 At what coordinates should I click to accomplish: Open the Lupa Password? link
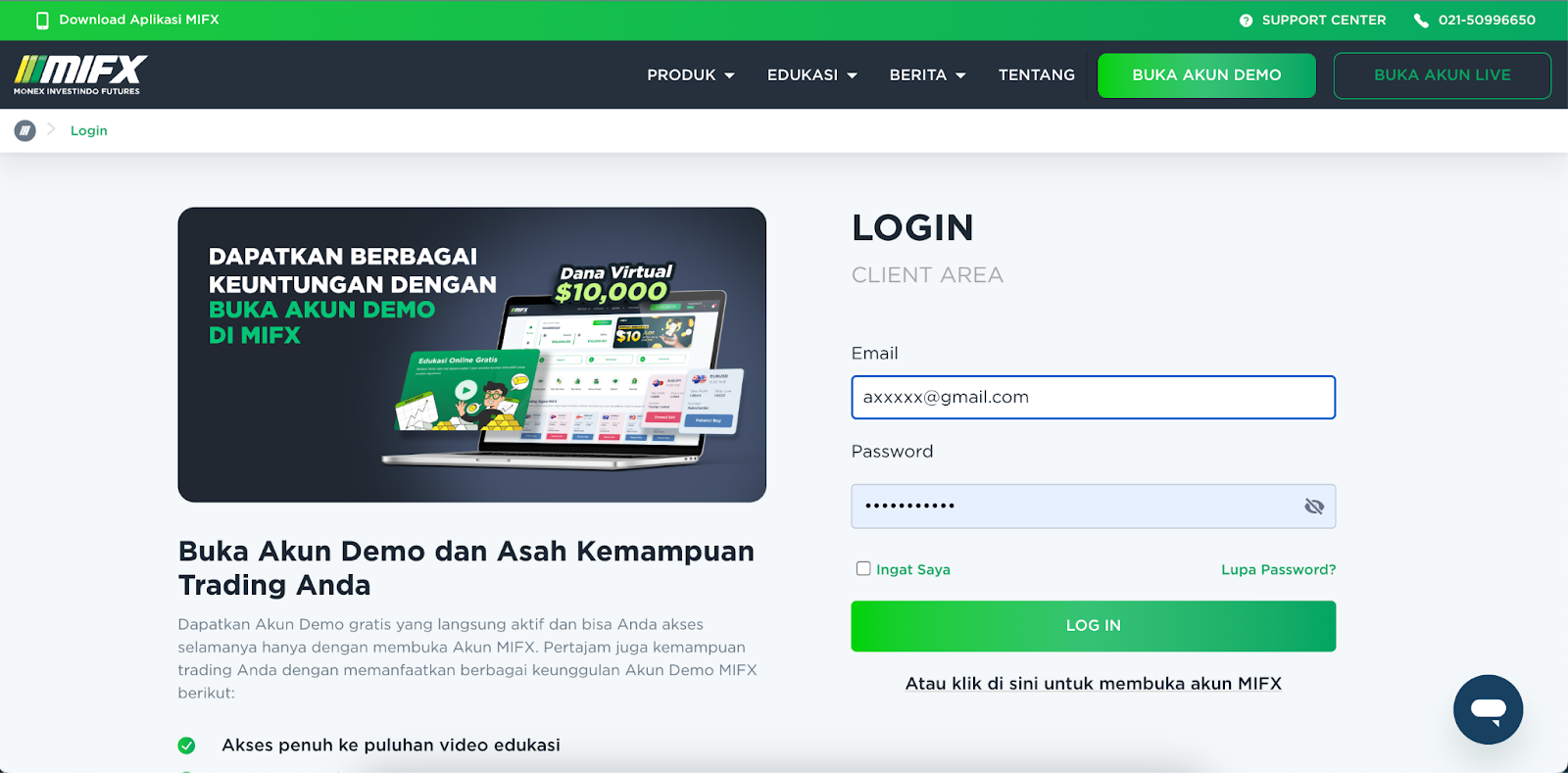pos(1278,569)
